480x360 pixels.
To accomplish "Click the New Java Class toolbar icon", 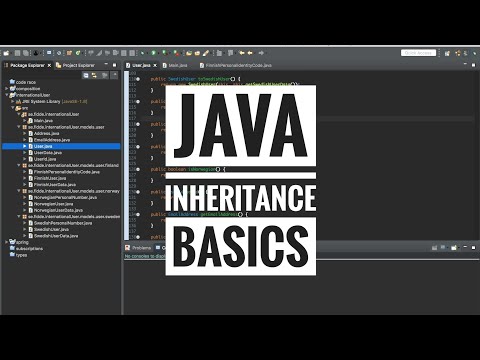I will (78, 53).
